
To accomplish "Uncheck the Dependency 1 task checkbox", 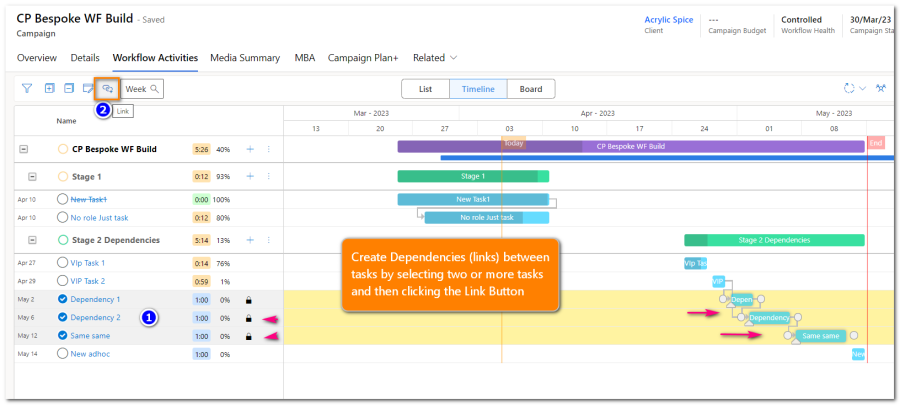I will (x=63, y=300).
